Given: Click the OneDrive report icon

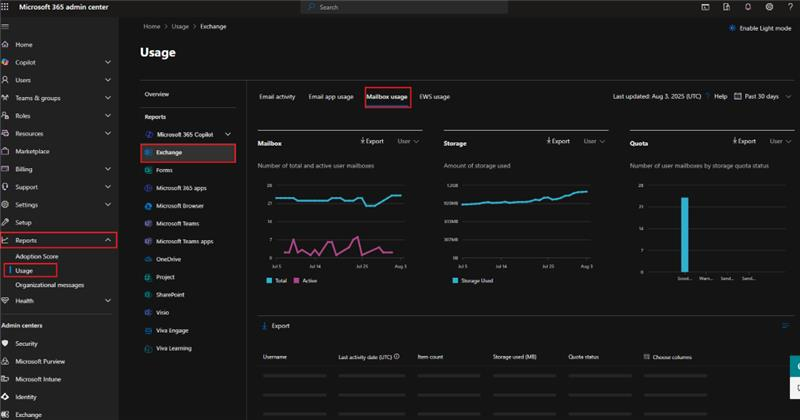Looking at the screenshot, I should (148, 259).
